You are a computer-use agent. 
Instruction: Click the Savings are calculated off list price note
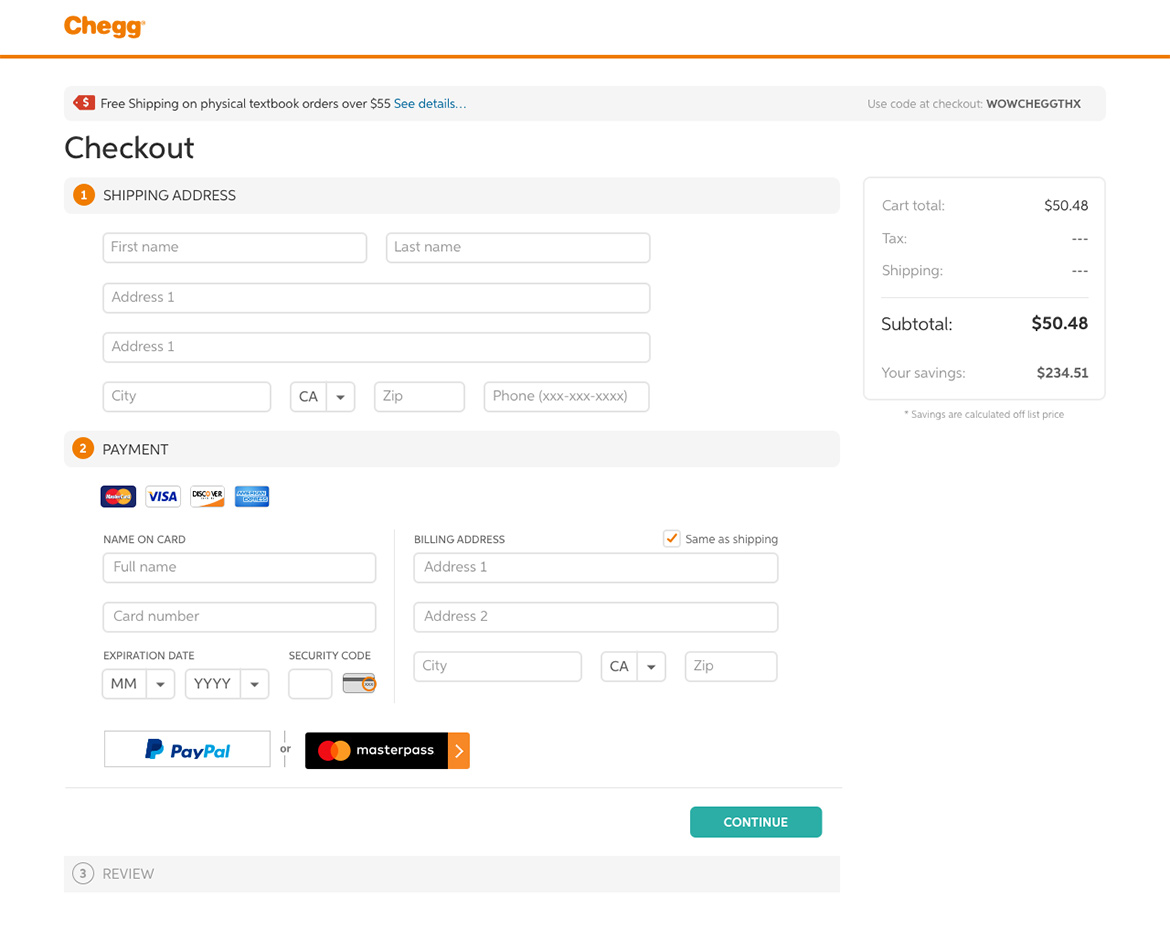(x=984, y=414)
